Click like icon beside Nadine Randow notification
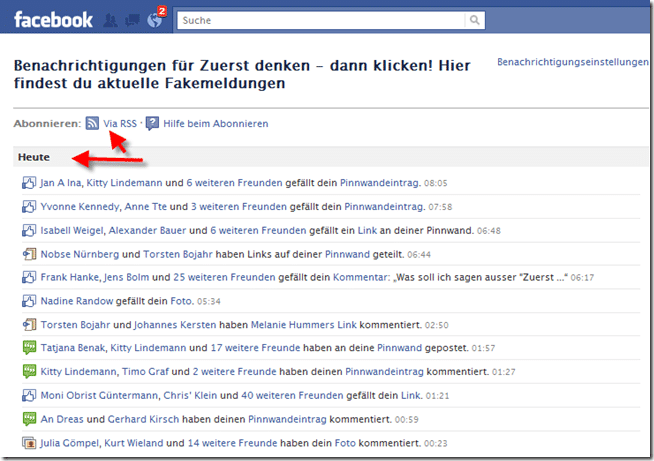654x461 pixels. point(29,301)
